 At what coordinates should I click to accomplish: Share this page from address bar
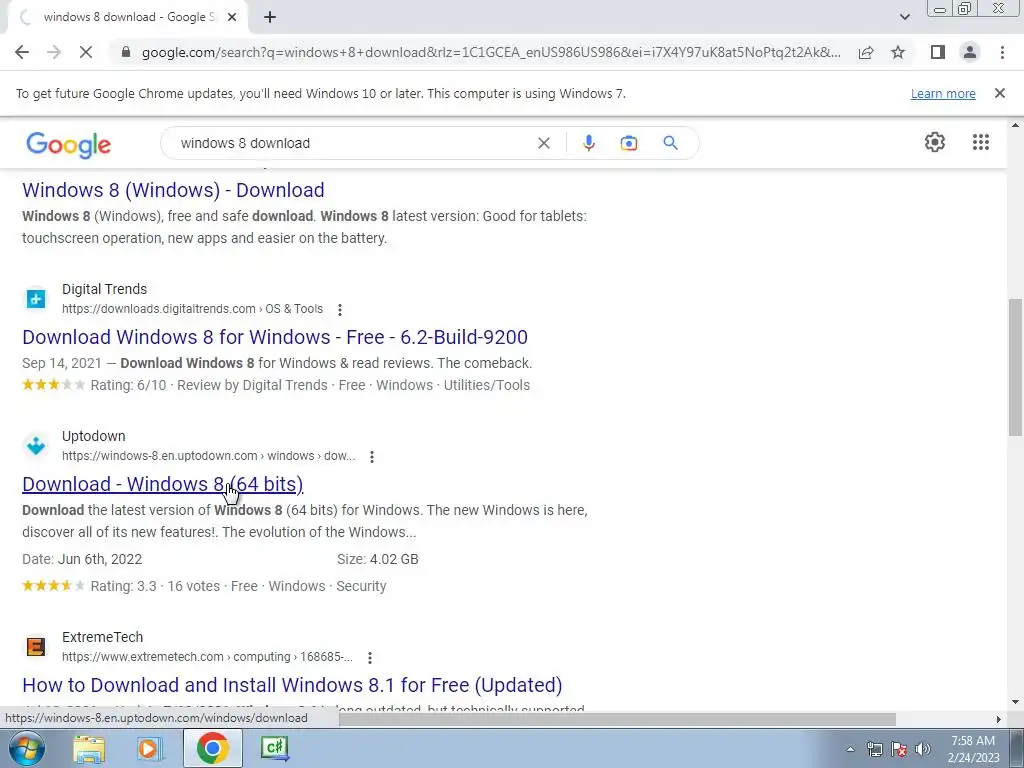pos(866,52)
